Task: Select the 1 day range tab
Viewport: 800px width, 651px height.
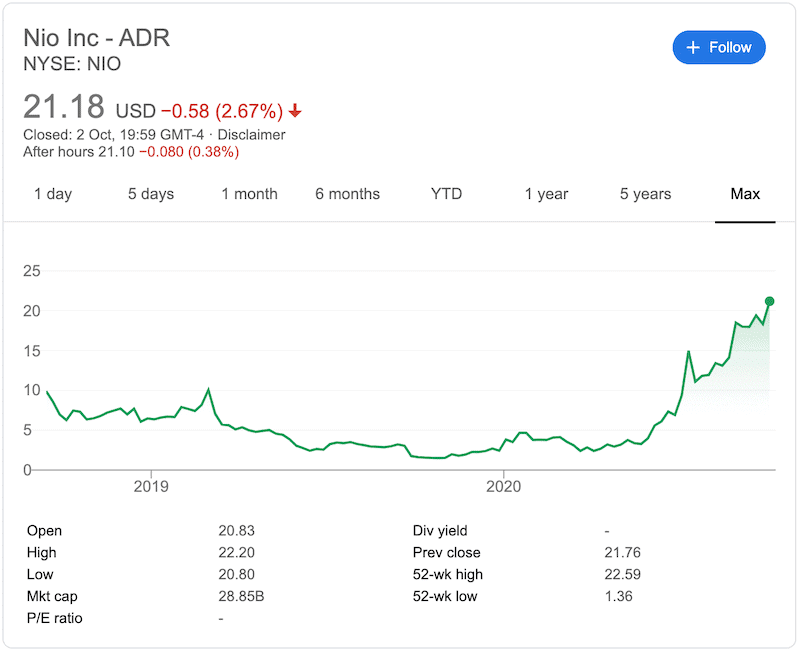Action: point(53,194)
